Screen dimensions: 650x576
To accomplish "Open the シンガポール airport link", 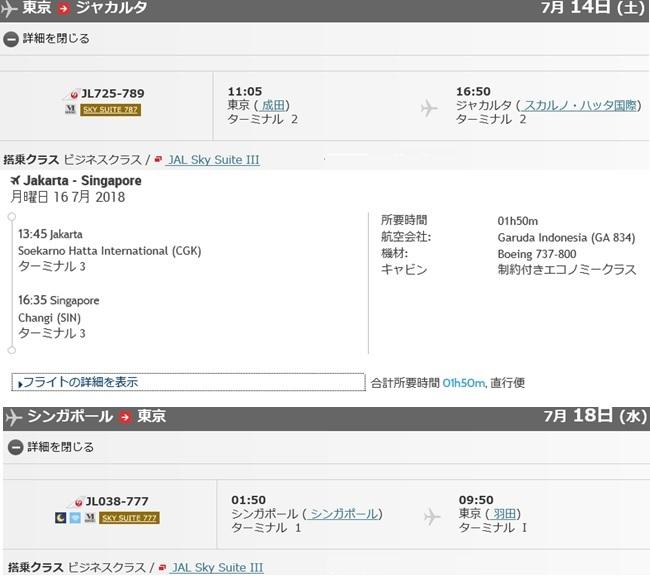I will [x=343, y=514].
